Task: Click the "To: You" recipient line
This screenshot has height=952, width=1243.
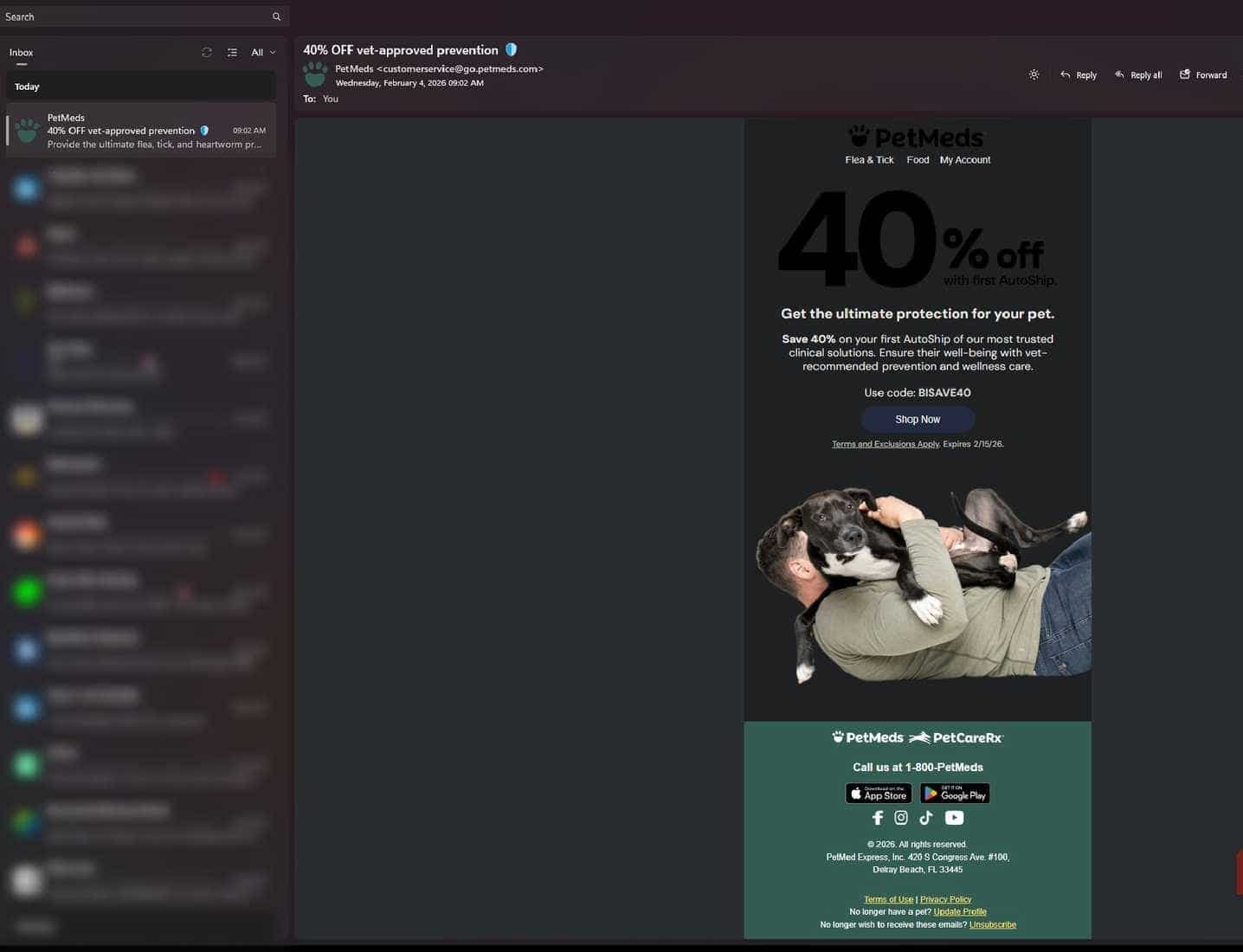Action: click(320, 99)
